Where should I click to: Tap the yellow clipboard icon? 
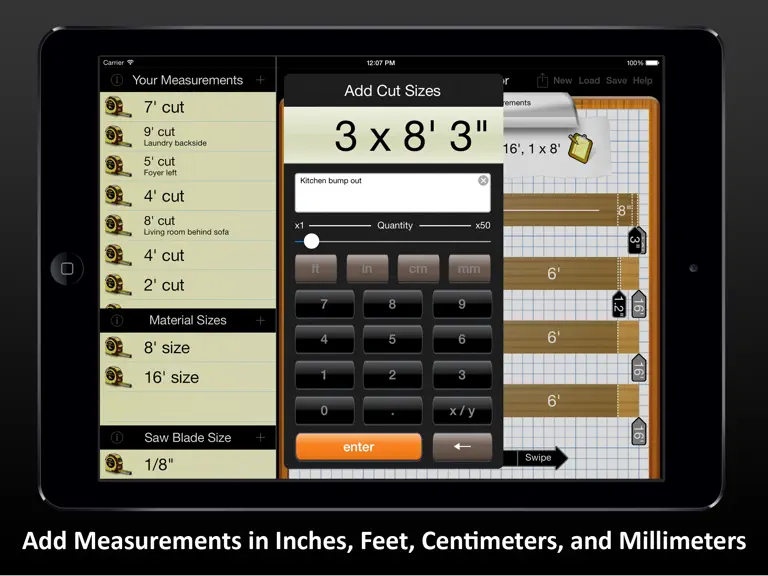[580, 147]
